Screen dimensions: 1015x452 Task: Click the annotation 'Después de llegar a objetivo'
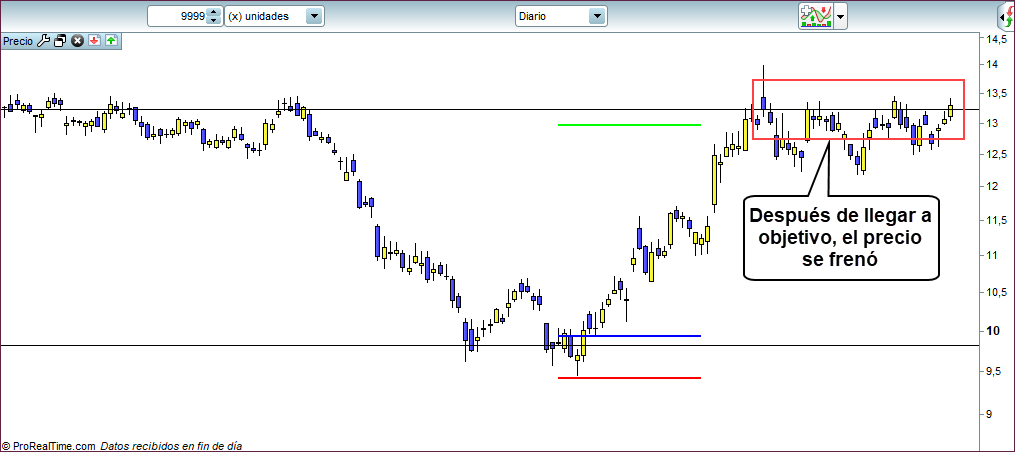[841, 236]
